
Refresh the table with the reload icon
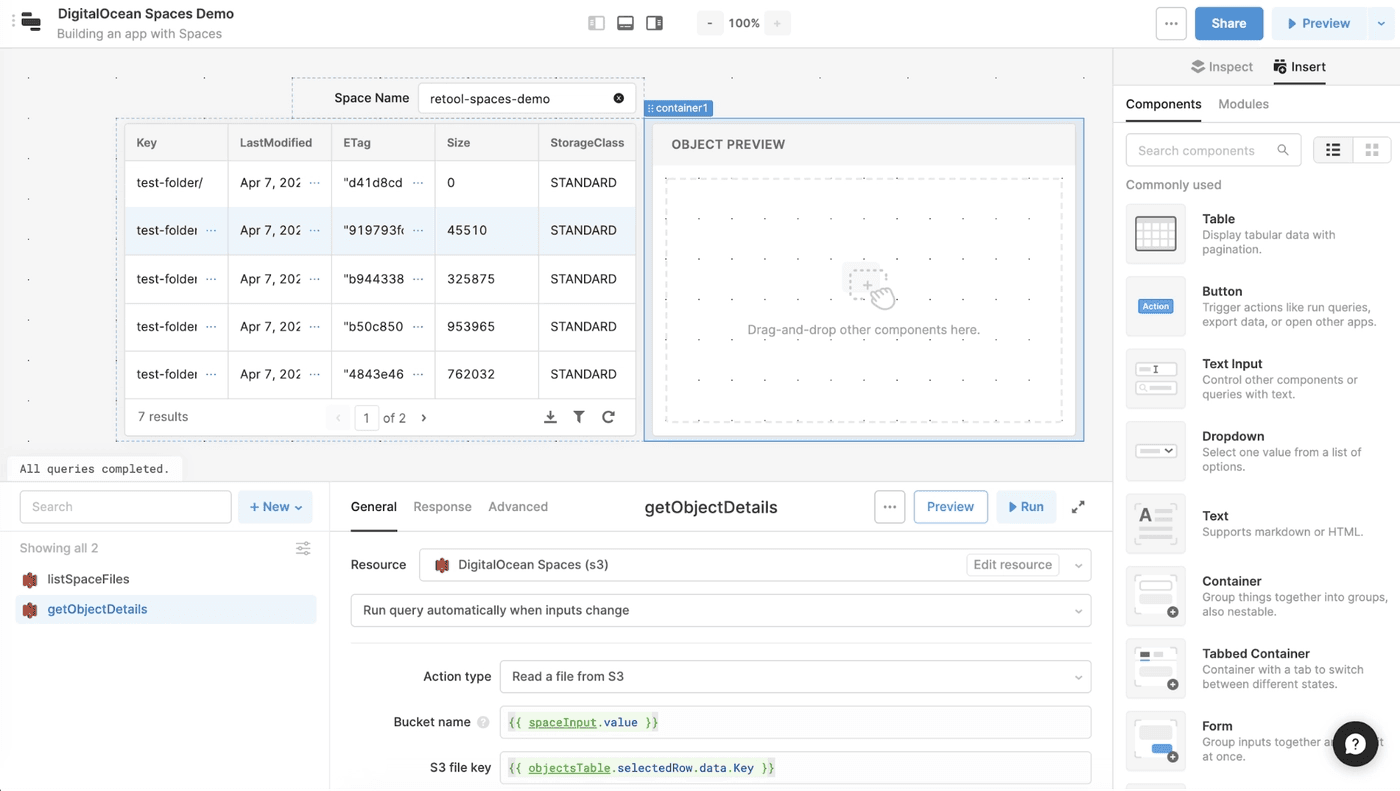[x=608, y=417]
